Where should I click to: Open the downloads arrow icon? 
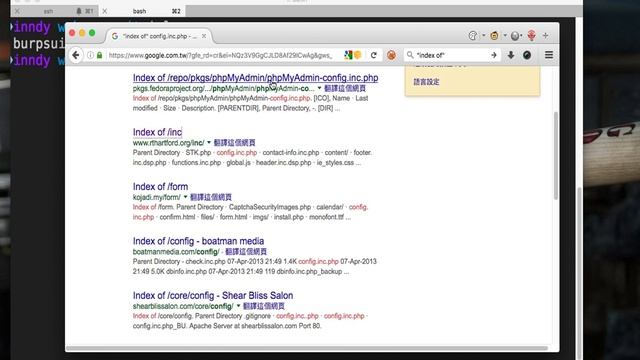511,55
